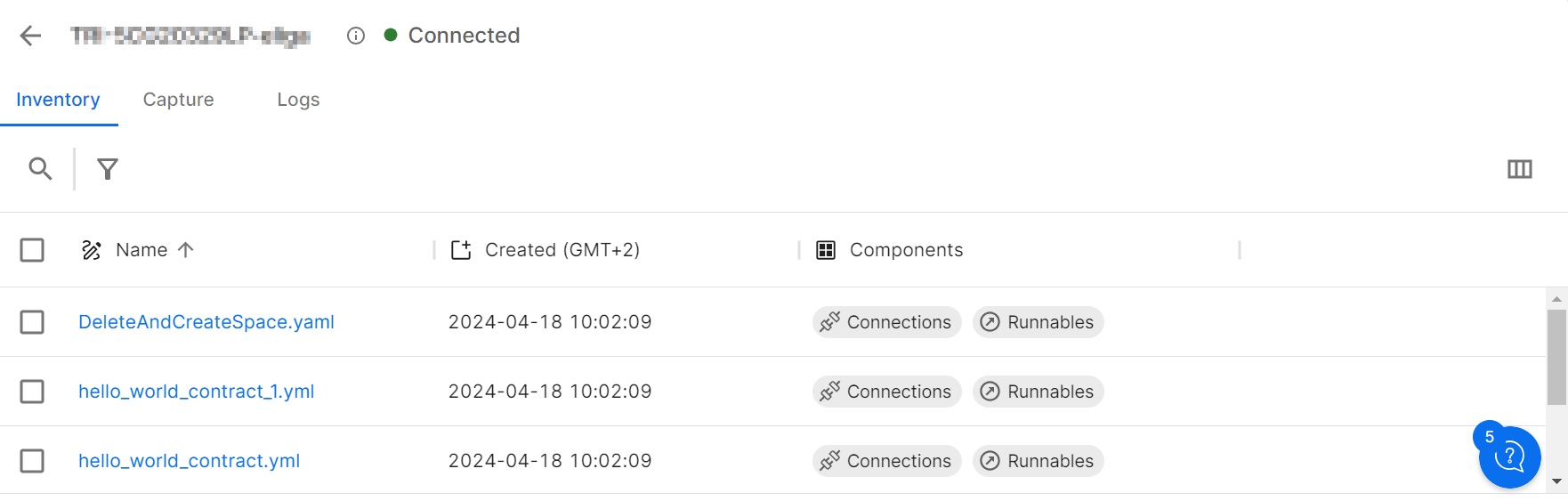Check the hello_world_contract_1.yml row checkbox
Viewport: 1568px width, 501px height.
[32, 392]
